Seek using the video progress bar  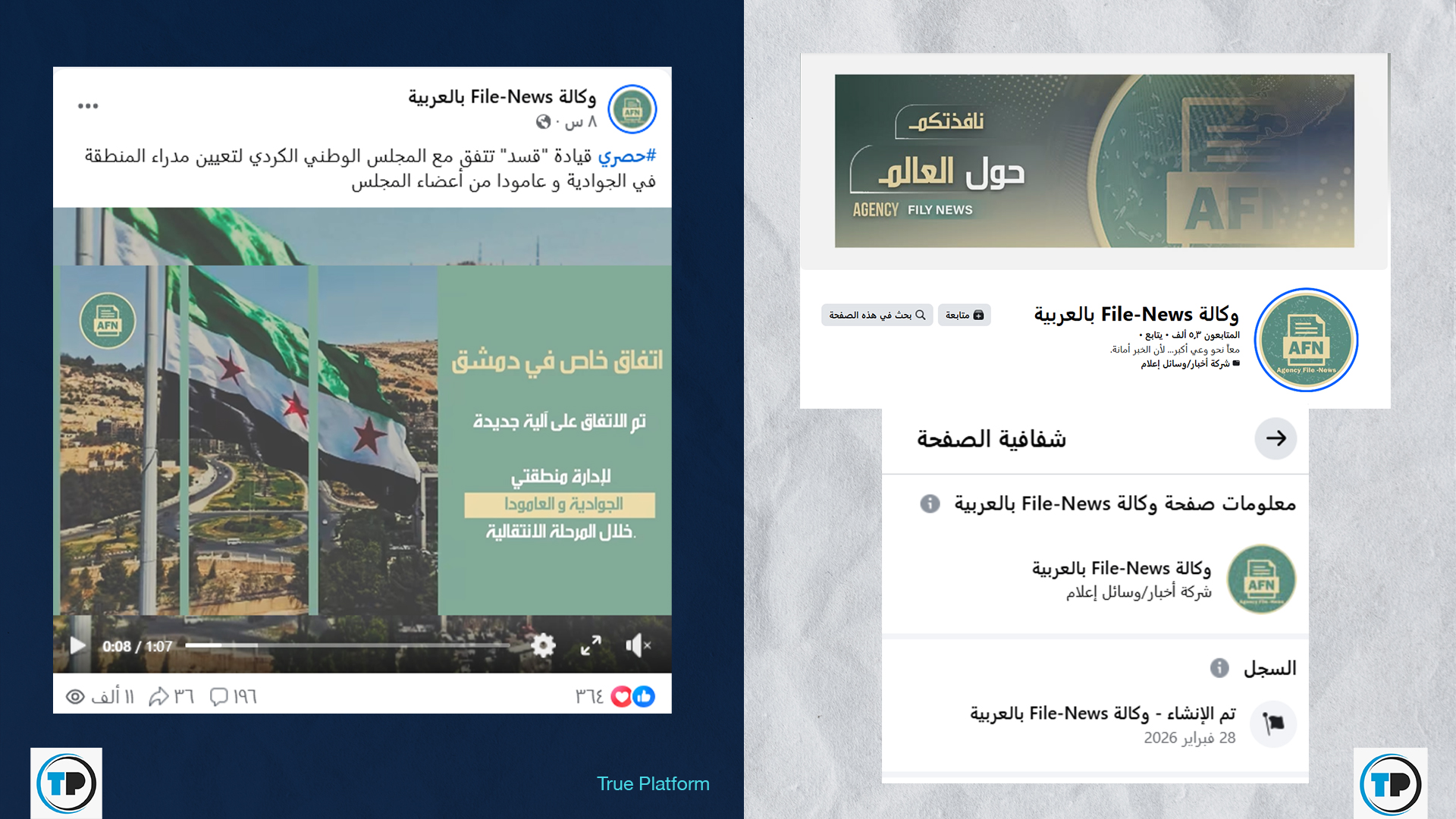click(347, 645)
